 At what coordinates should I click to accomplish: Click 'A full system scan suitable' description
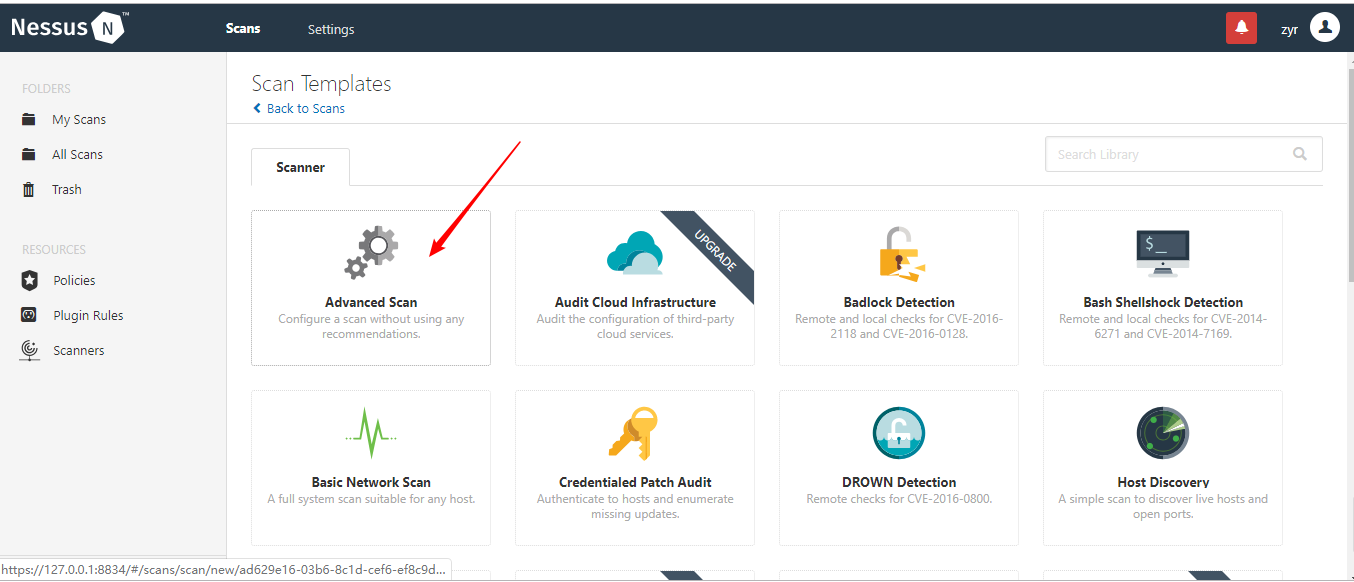[371, 499]
